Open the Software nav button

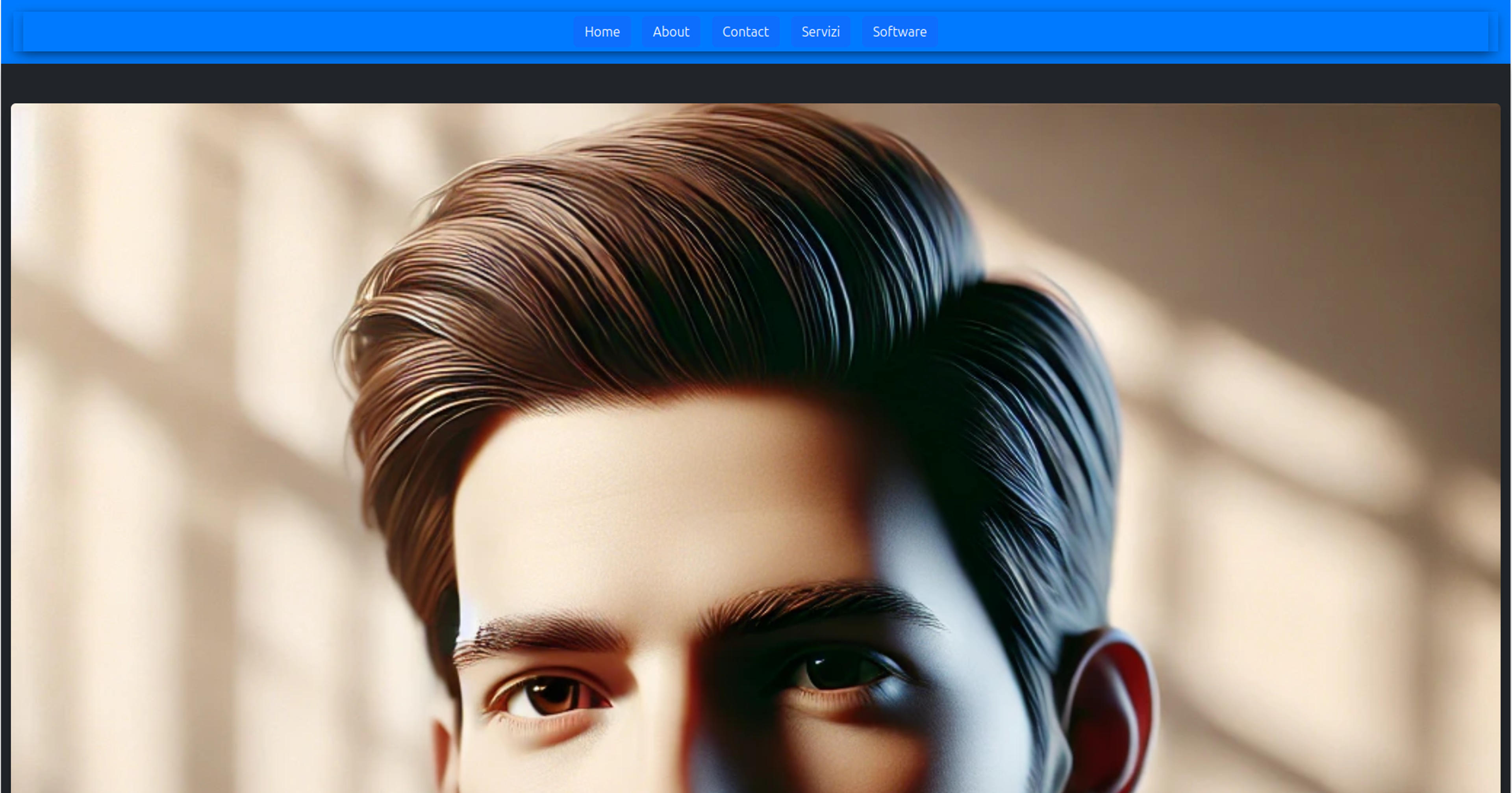(x=899, y=32)
